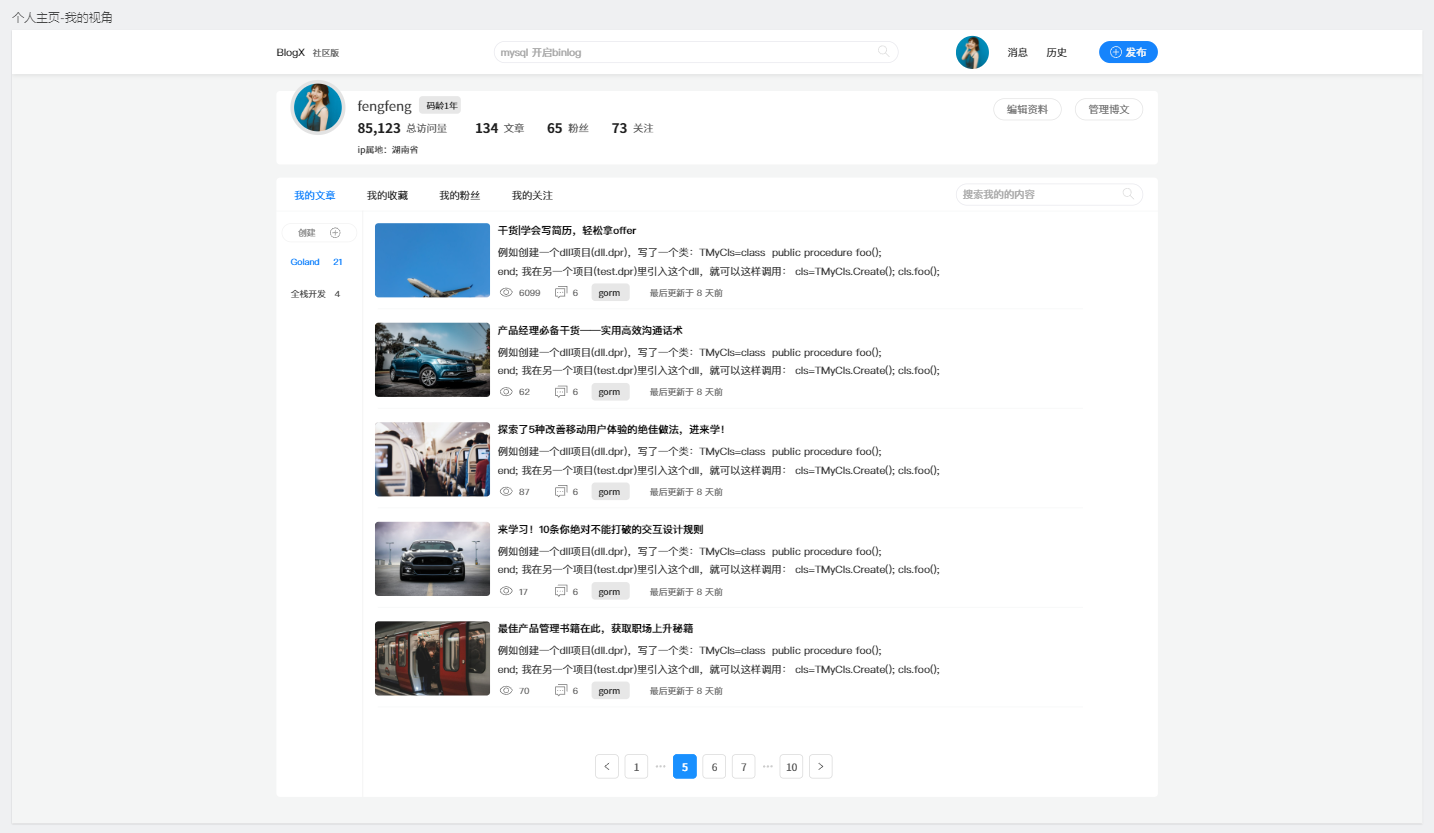This screenshot has height=833, width=1434.
Task: Switch to 我的收藏 tab
Action: pyautogui.click(x=387, y=196)
